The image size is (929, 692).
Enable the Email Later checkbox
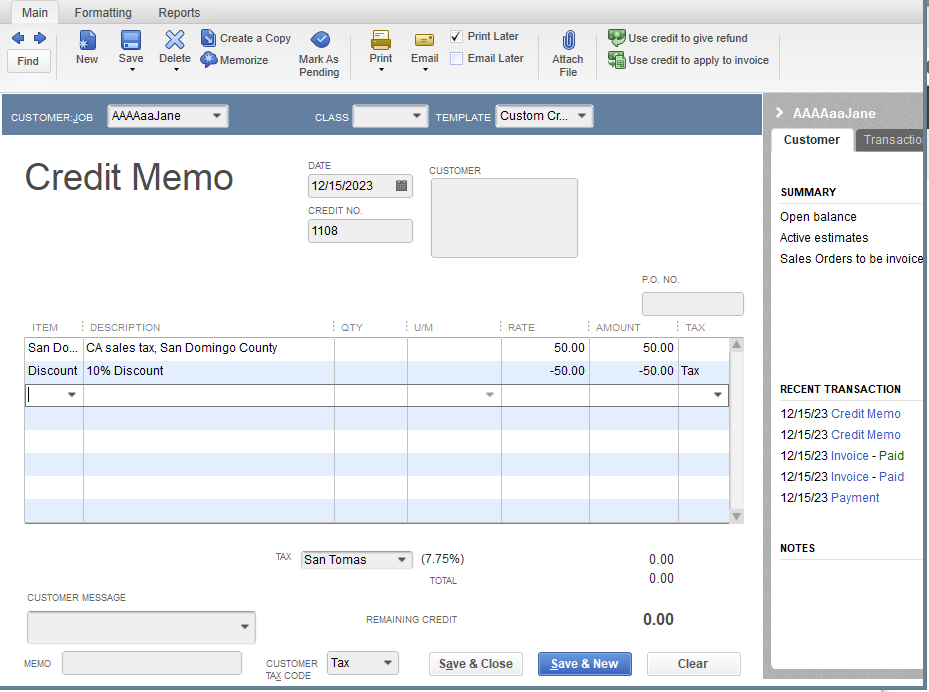[x=456, y=58]
